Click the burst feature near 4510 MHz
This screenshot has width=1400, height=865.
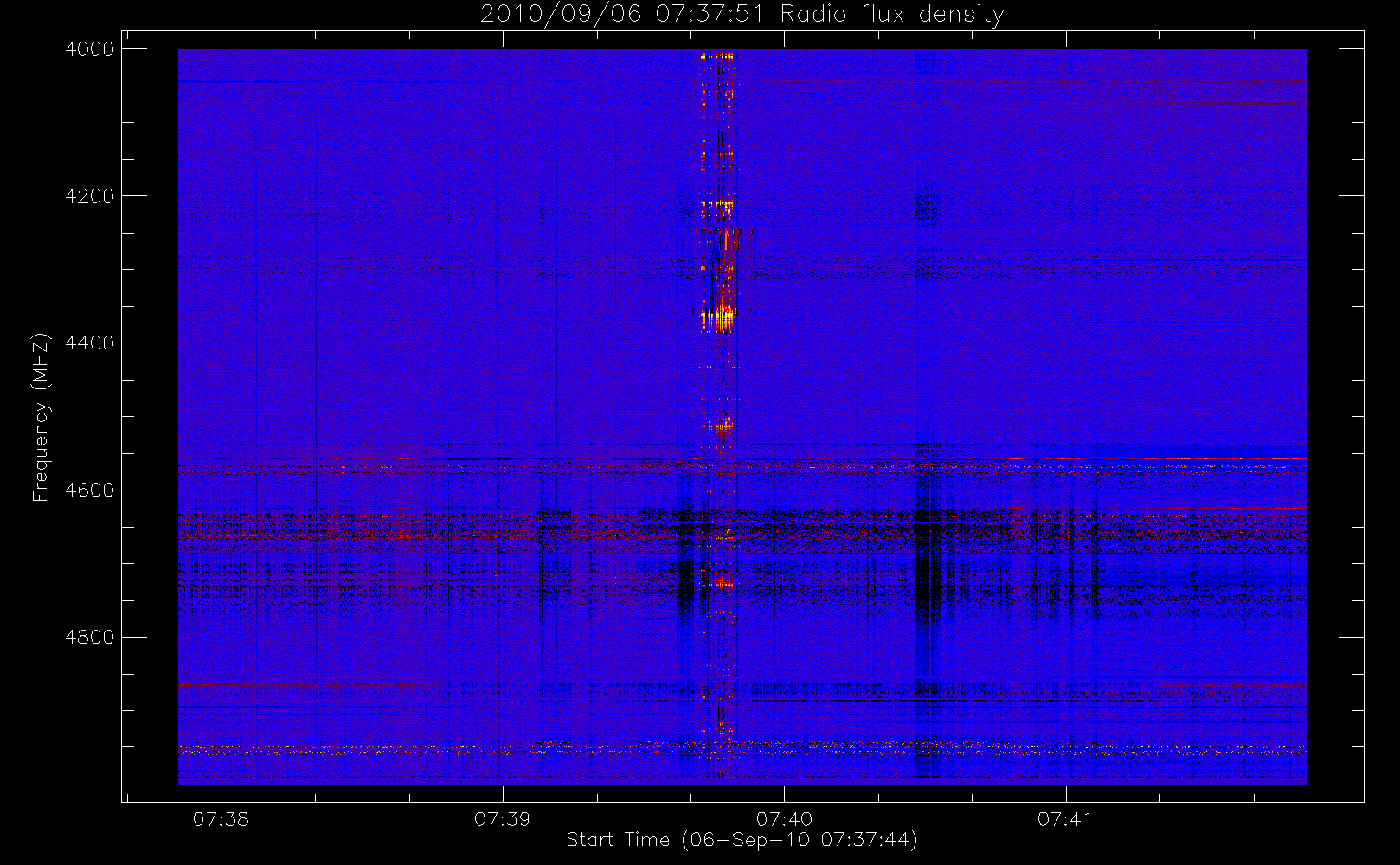(717, 426)
